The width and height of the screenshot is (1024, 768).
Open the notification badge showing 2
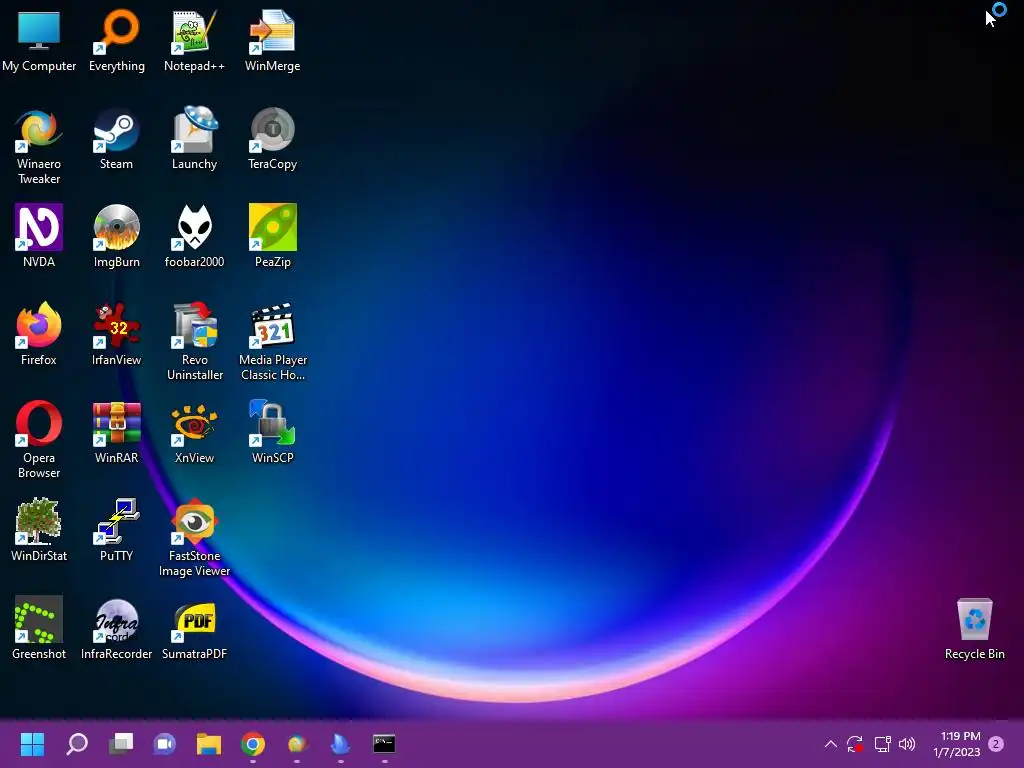tap(996, 744)
